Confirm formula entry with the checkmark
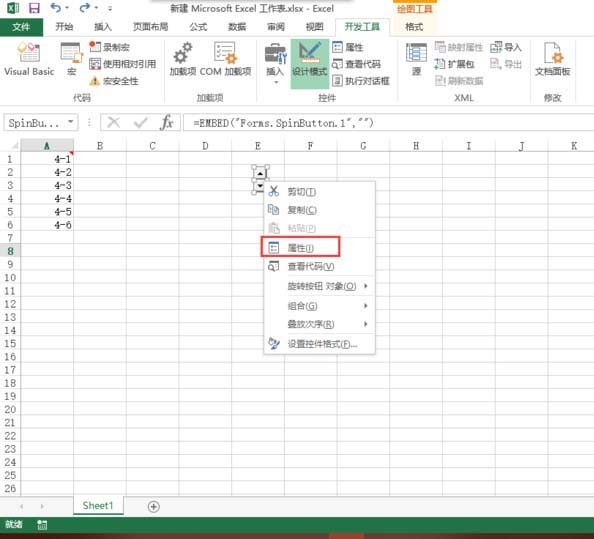This screenshot has height=539, width=594. point(141,122)
